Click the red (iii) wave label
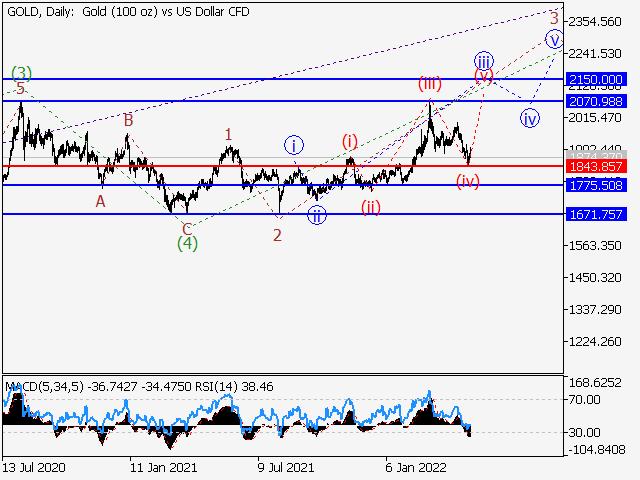 [x=429, y=83]
